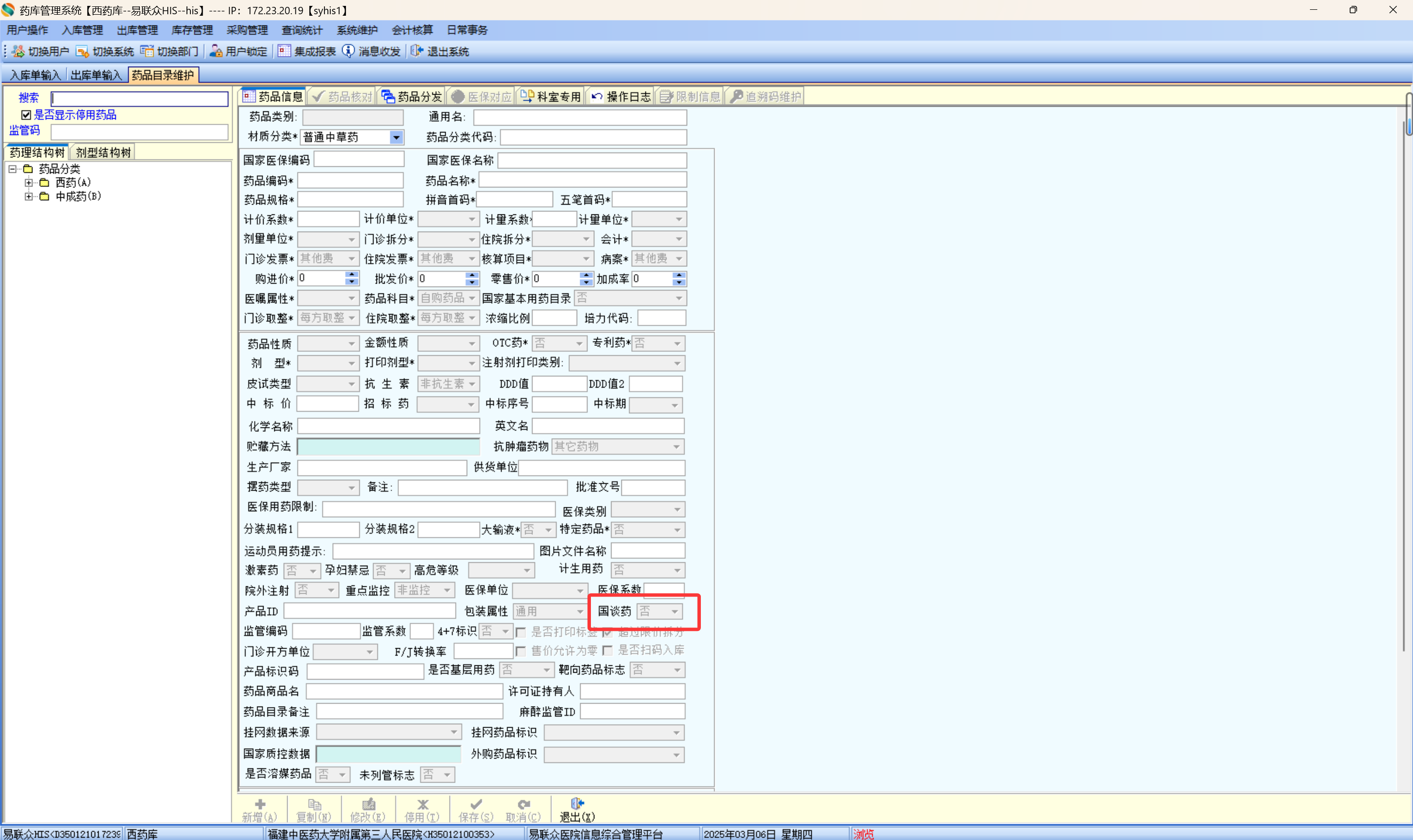The height and width of the screenshot is (840, 1413).
Task: Open the 库存管理 menu
Action: (x=192, y=30)
